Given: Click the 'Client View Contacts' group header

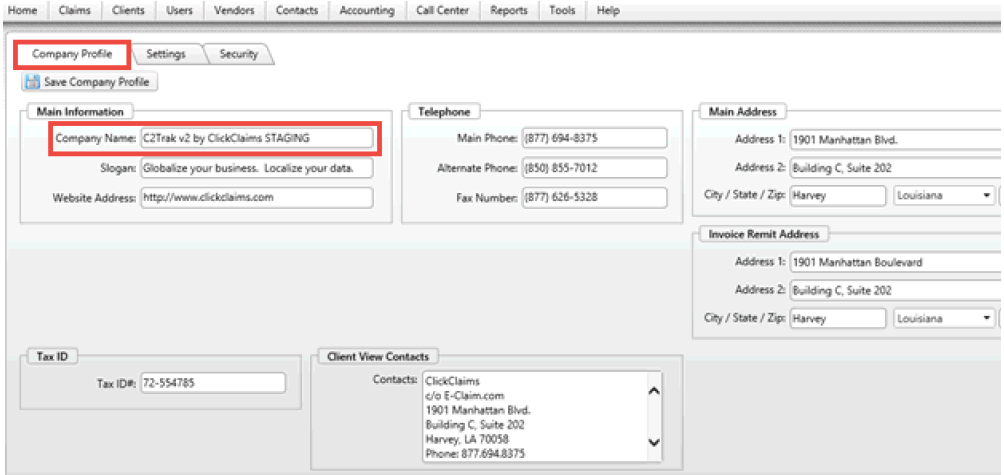Looking at the screenshot, I should 378,357.
